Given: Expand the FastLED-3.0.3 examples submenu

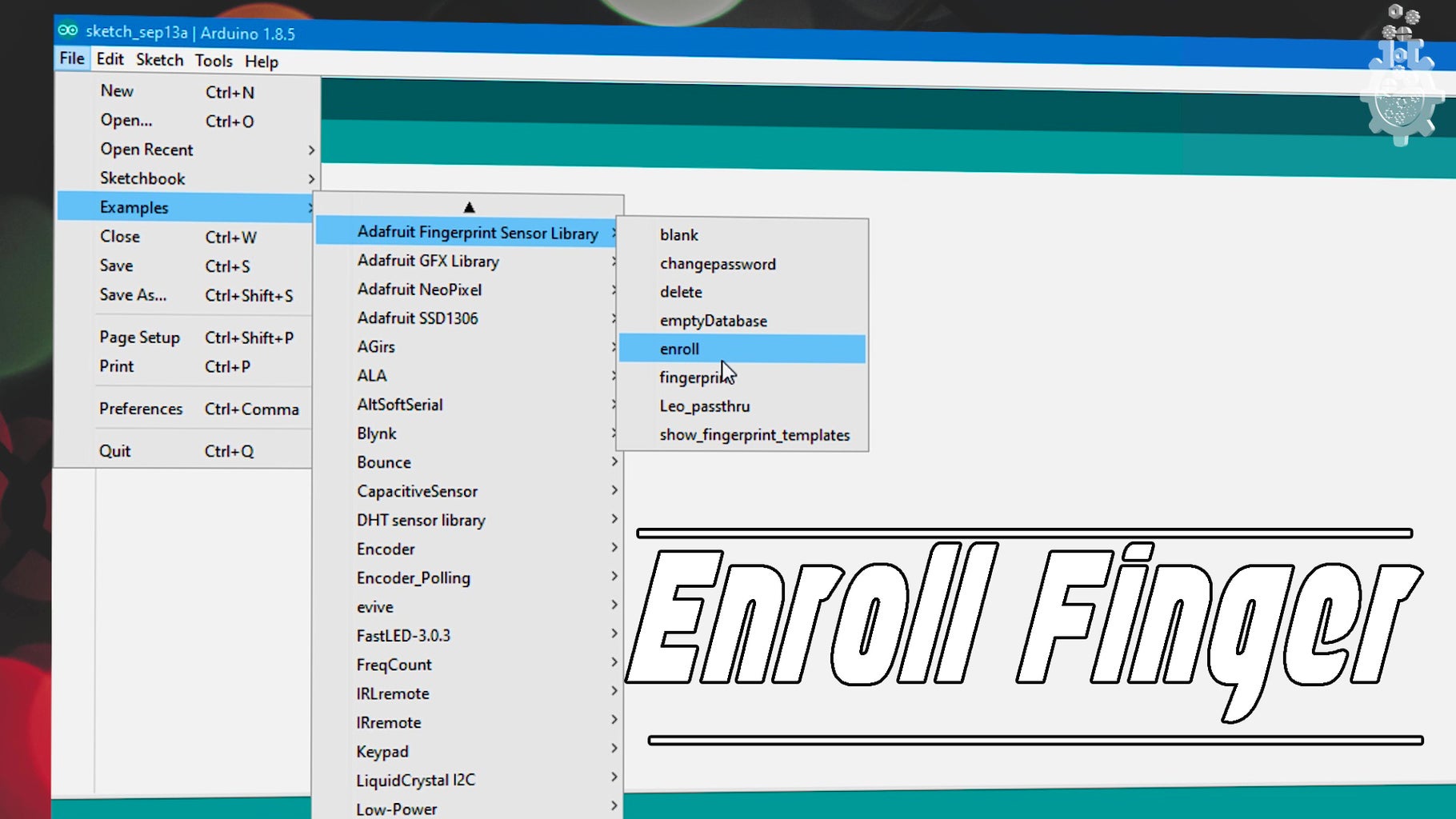Looking at the screenshot, I should [x=402, y=634].
